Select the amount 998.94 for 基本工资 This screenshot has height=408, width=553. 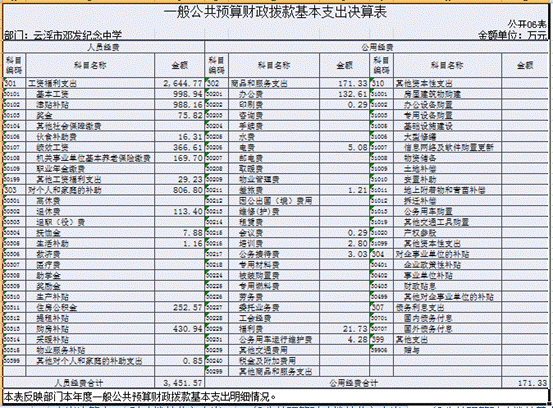click(180, 94)
